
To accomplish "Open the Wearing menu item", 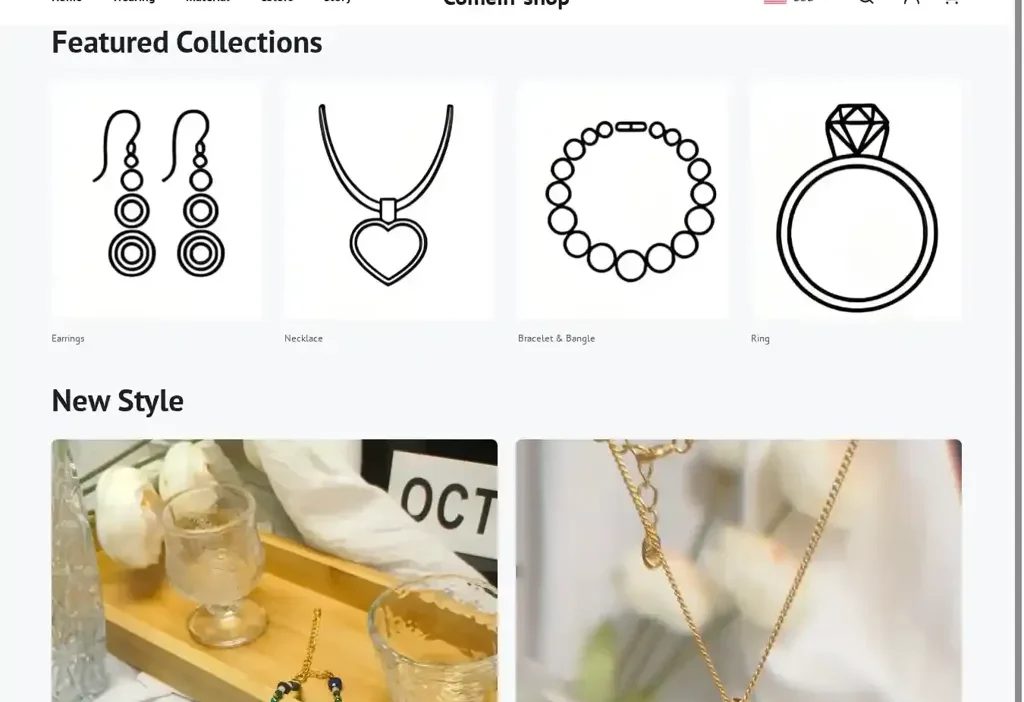I will pyautogui.click(x=134, y=1).
